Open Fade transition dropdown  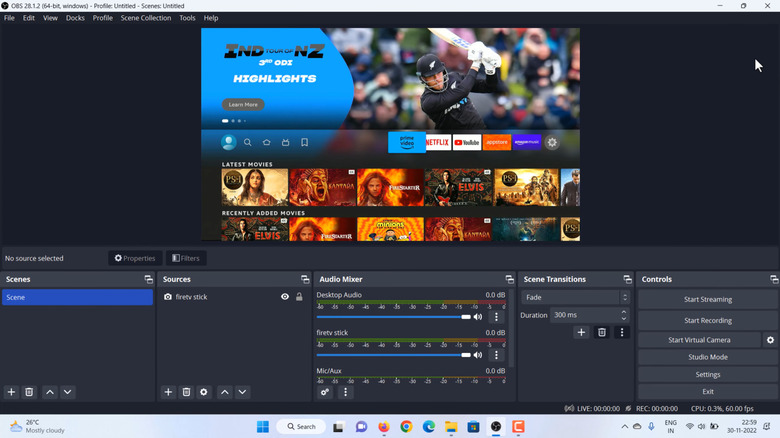tap(575, 297)
